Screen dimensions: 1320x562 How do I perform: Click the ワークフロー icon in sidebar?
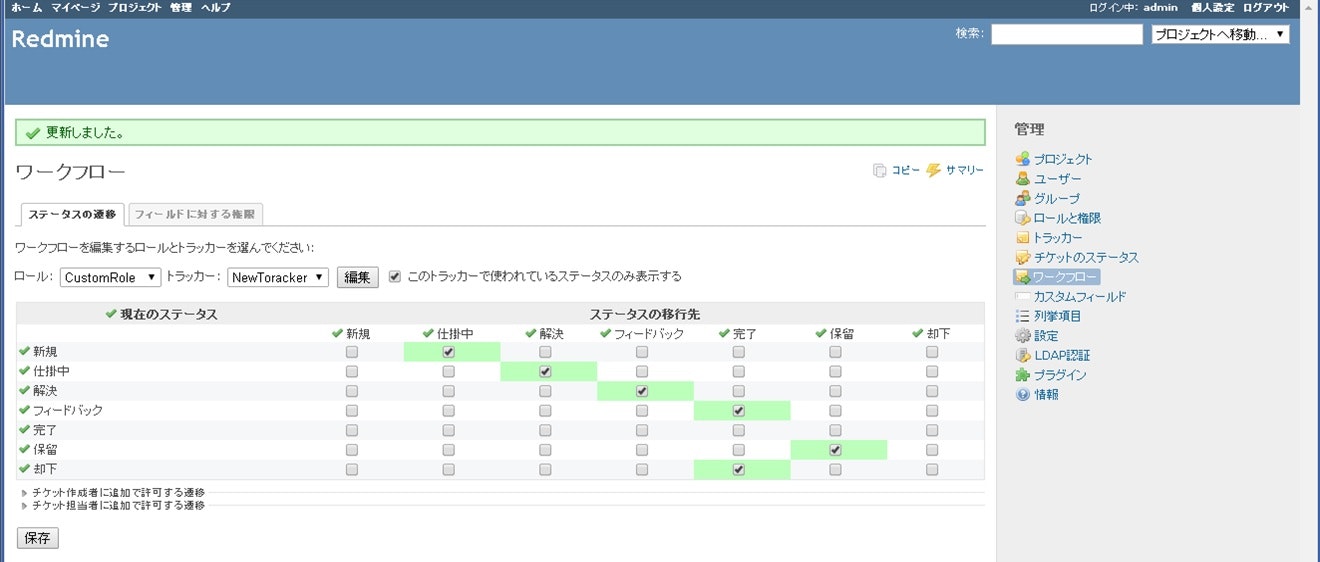1022,277
